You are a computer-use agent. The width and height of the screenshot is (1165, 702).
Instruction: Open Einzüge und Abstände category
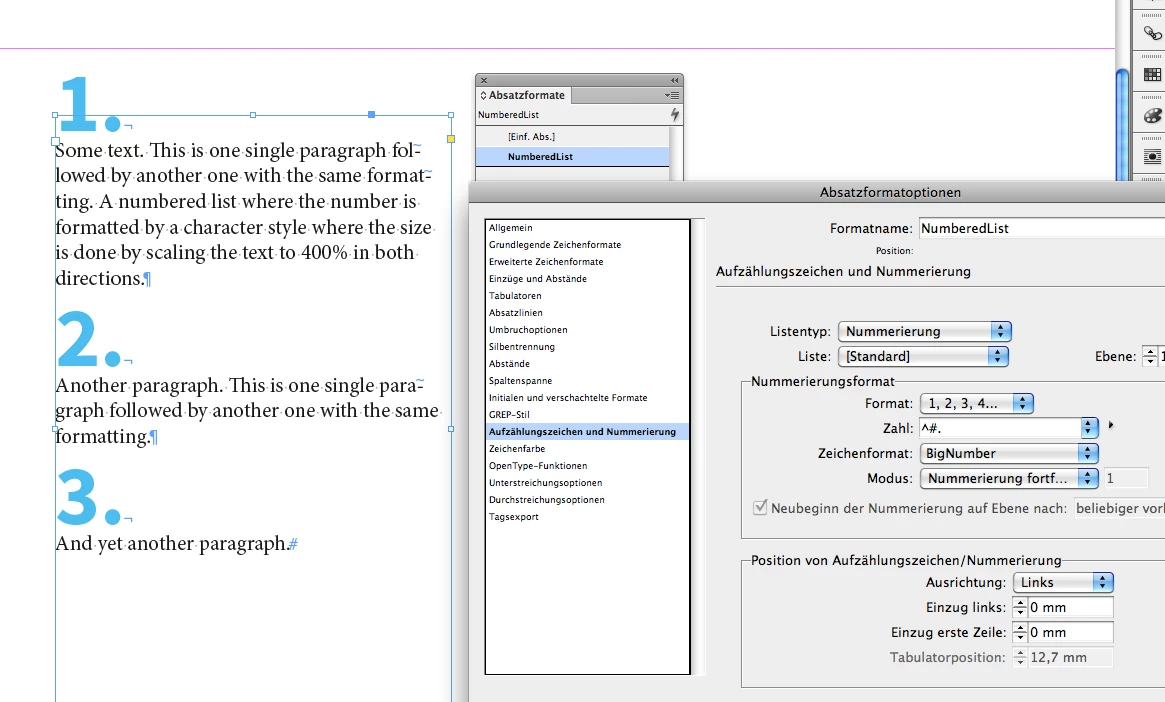tap(587, 279)
